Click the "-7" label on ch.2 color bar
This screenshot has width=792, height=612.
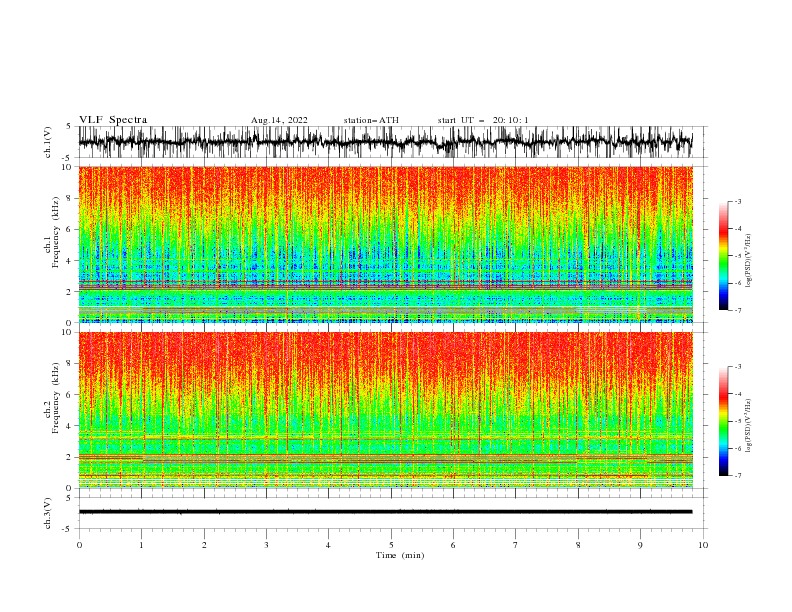737,476
